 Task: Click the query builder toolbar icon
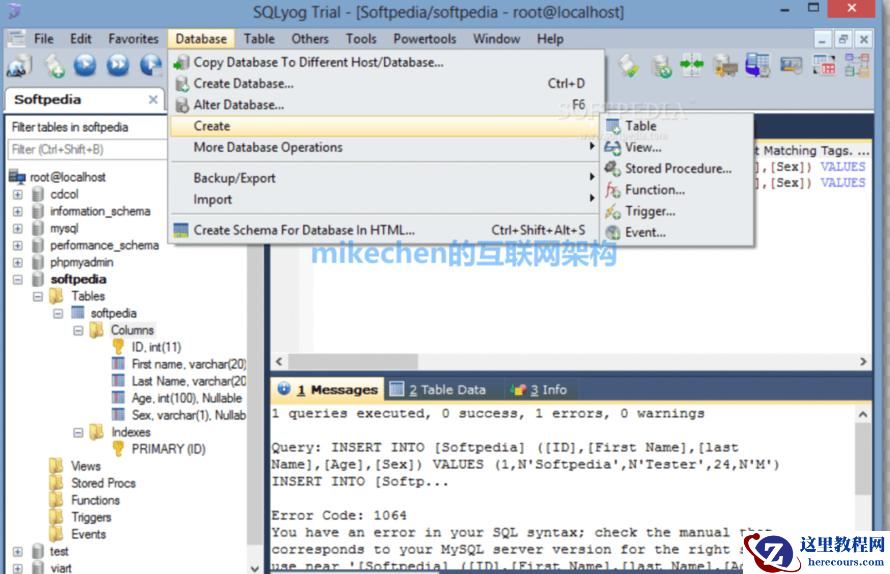[x=824, y=65]
